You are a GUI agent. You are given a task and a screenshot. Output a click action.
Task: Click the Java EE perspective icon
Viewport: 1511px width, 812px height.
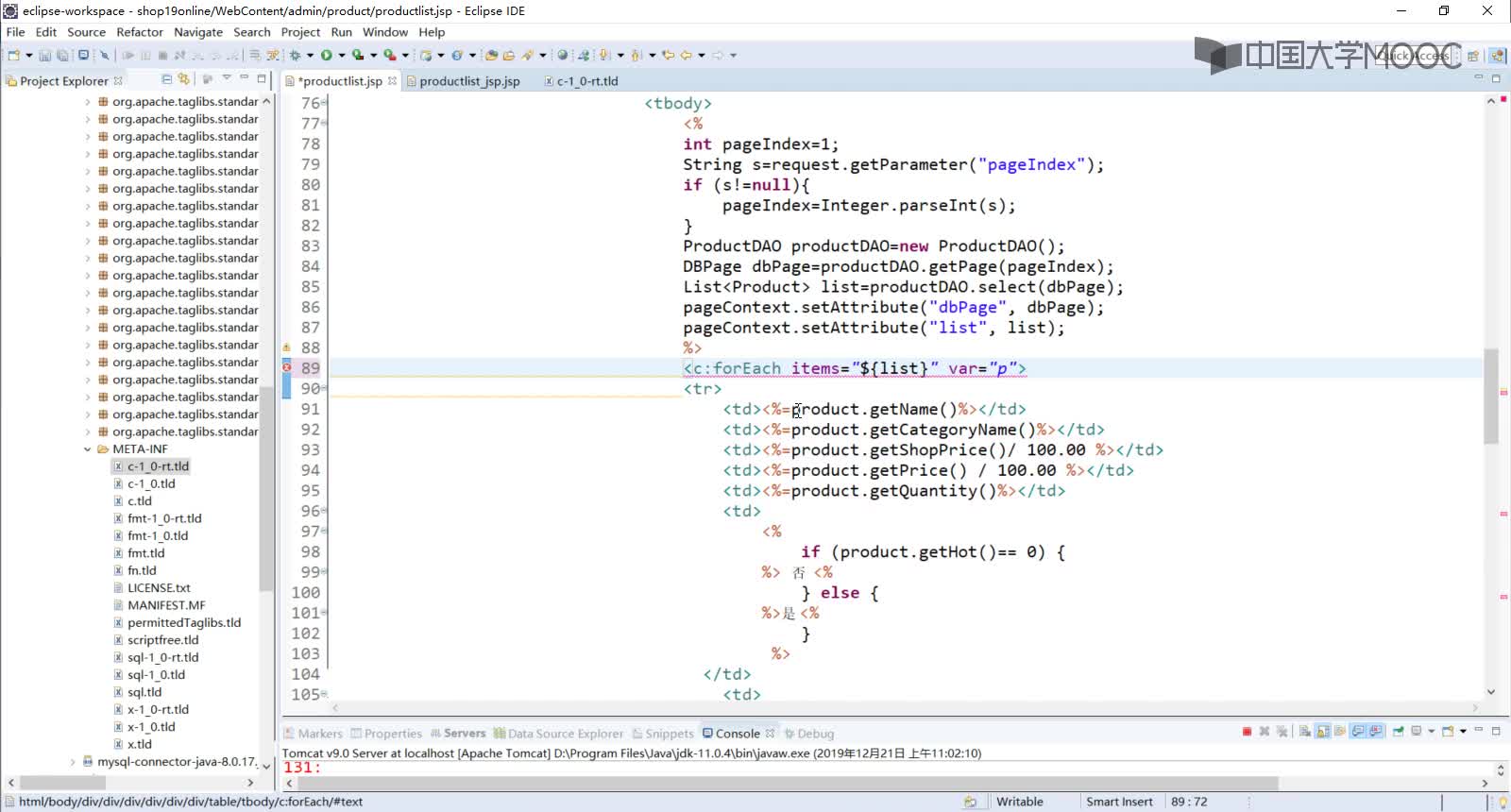coord(1498,56)
